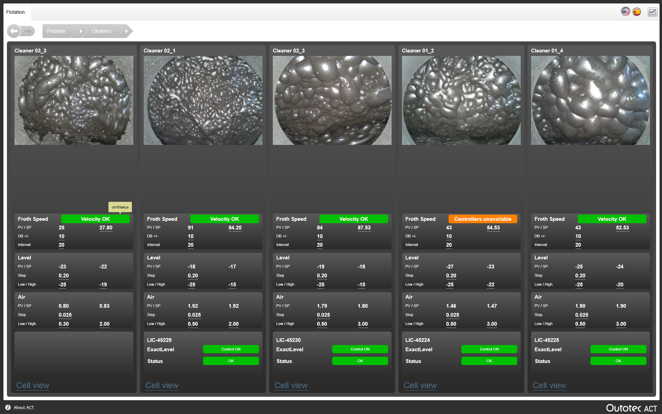Edit Level low limit -25 in Cleaner 02_1
Image resolution: width=662 pixels, height=414 pixels.
tap(192, 284)
